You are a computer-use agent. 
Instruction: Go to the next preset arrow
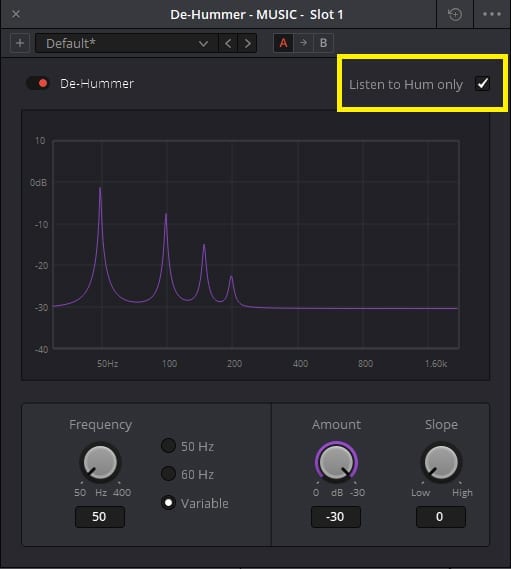[x=248, y=44]
